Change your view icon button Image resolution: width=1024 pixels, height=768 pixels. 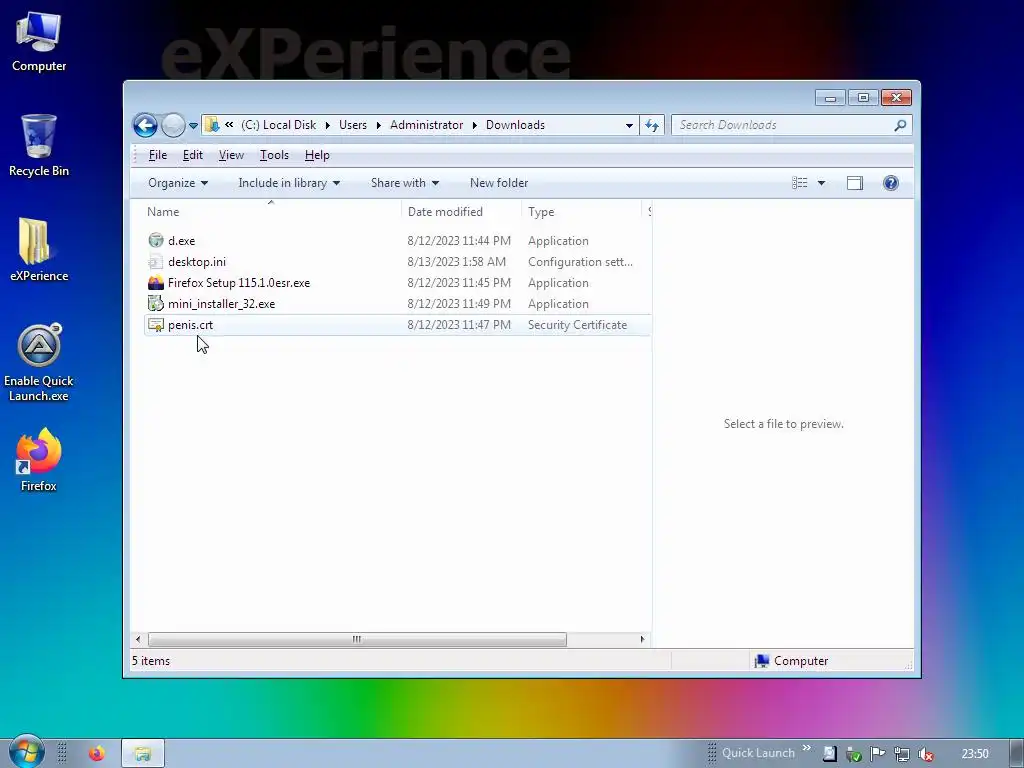pyautogui.click(x=800, y=183)
